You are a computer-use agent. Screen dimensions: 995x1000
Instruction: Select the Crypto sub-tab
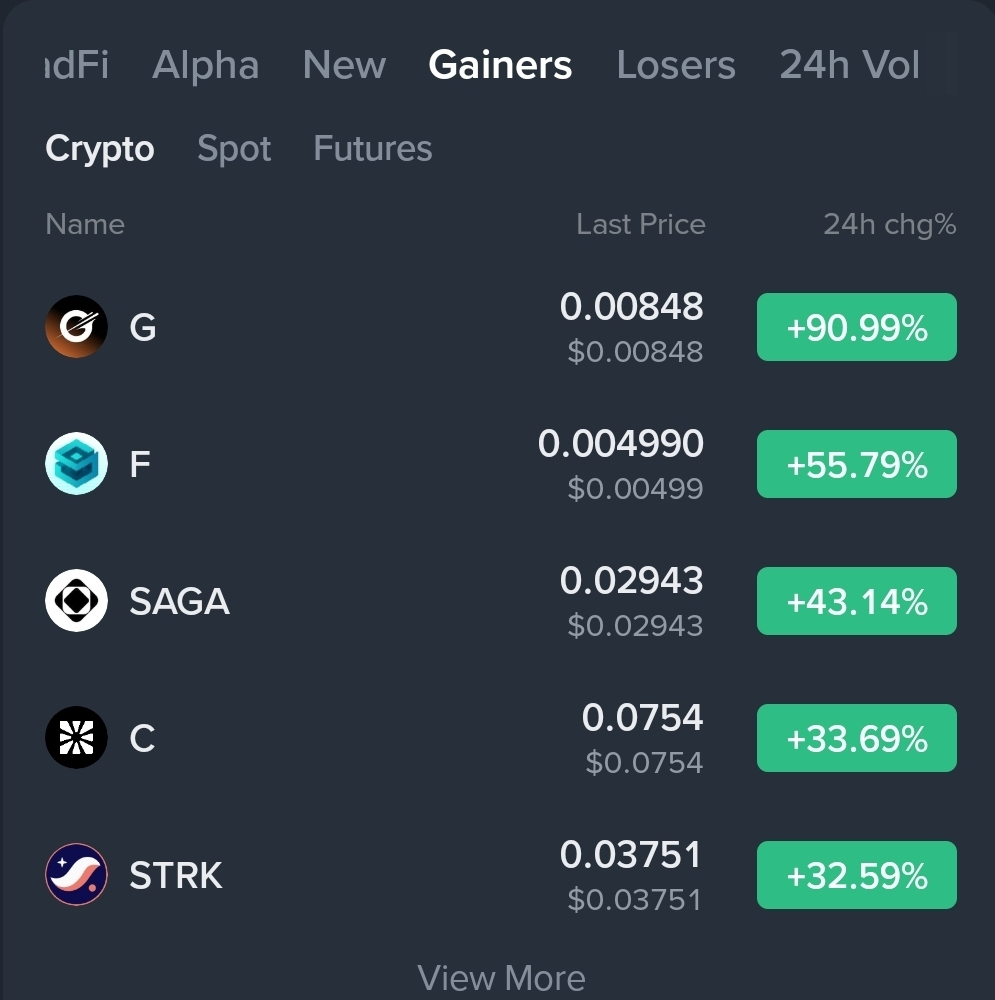click(x=100, y=149)
